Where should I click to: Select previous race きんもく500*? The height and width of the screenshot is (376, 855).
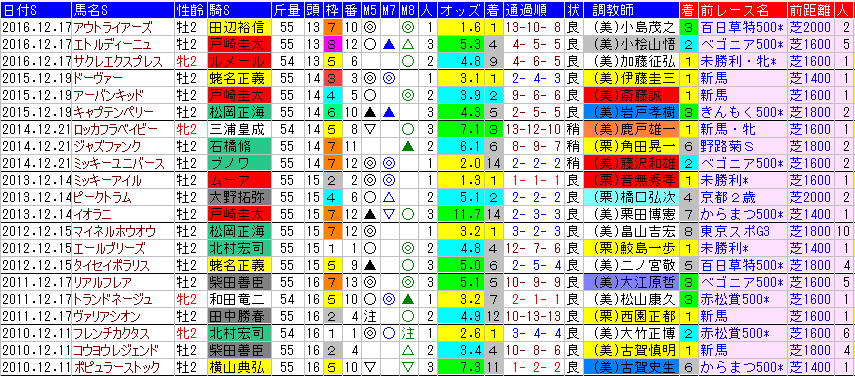pos(742,113)
